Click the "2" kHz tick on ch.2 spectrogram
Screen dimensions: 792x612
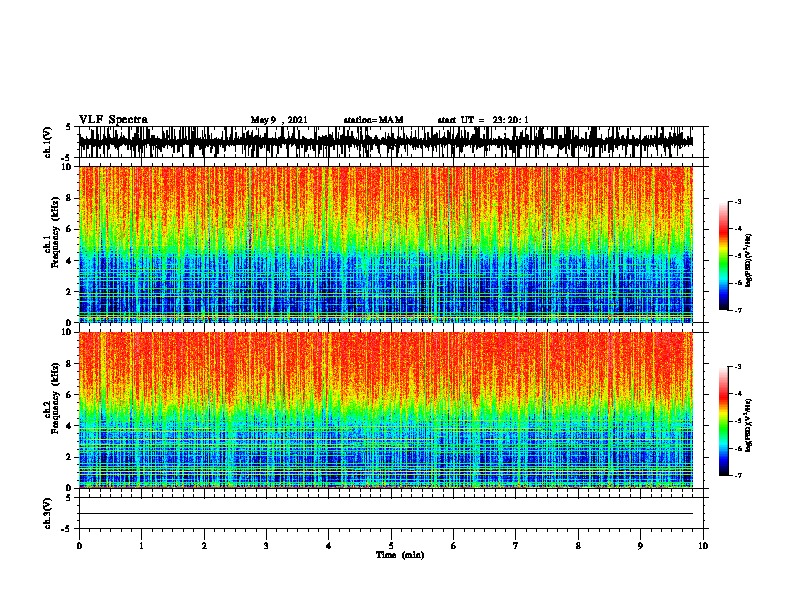click(x=70, y=457)
